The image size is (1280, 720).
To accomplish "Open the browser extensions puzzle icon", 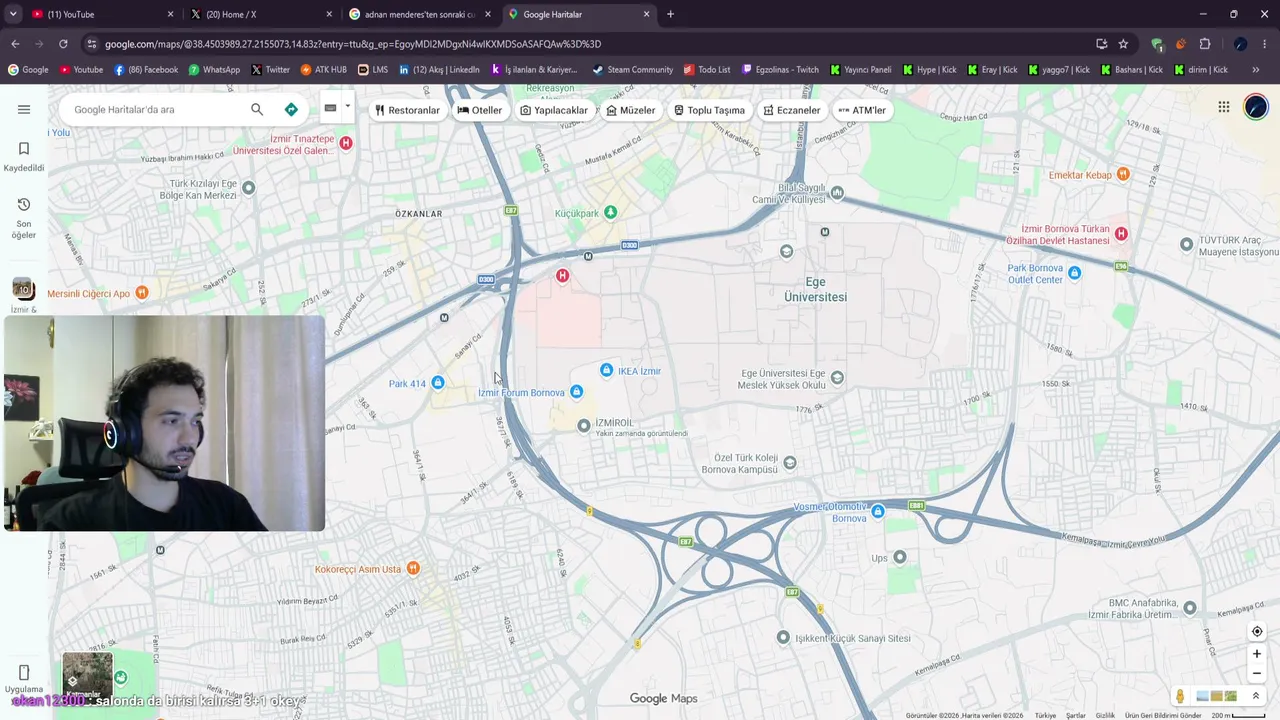I will click(x=1205, y=44).
